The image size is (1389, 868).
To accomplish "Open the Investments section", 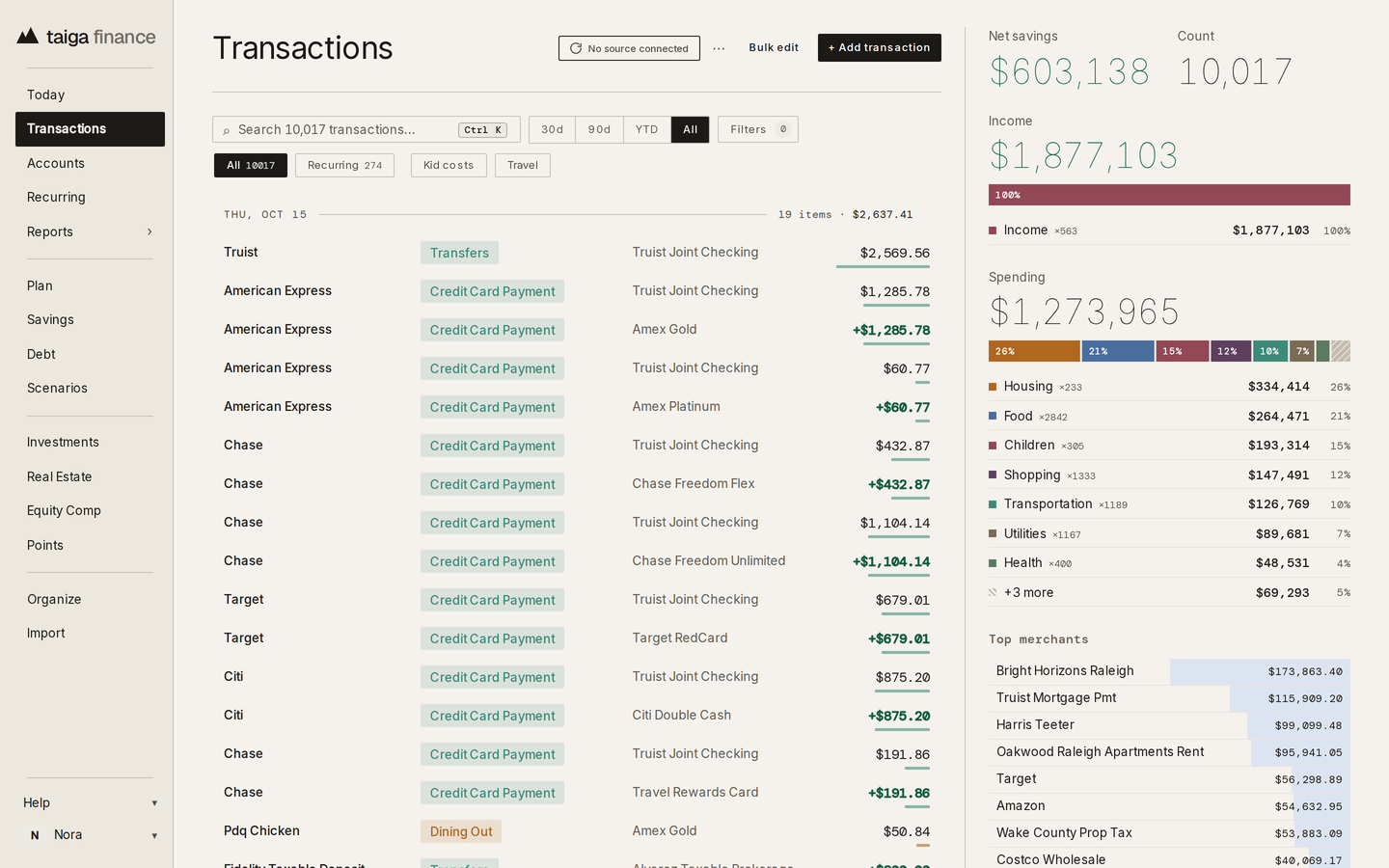I will click(90, 442).
